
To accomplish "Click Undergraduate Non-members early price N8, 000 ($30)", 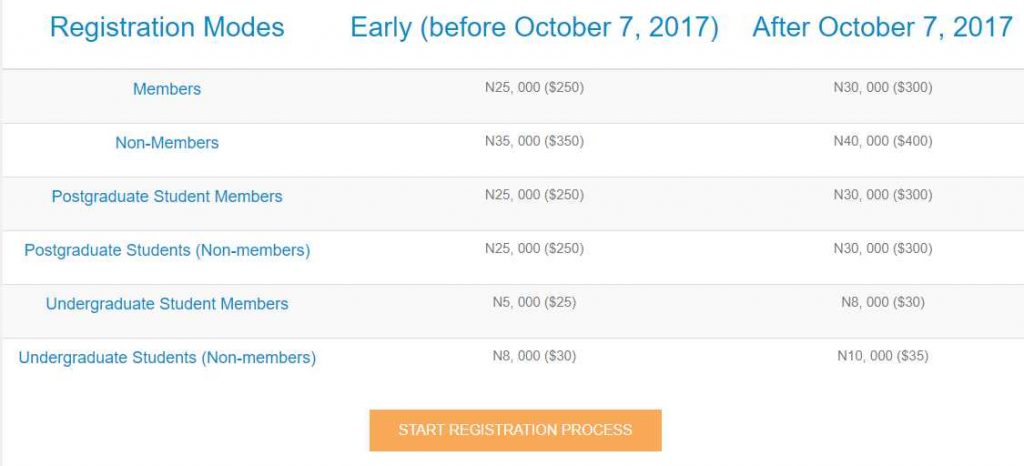I will tap(534, 355).
